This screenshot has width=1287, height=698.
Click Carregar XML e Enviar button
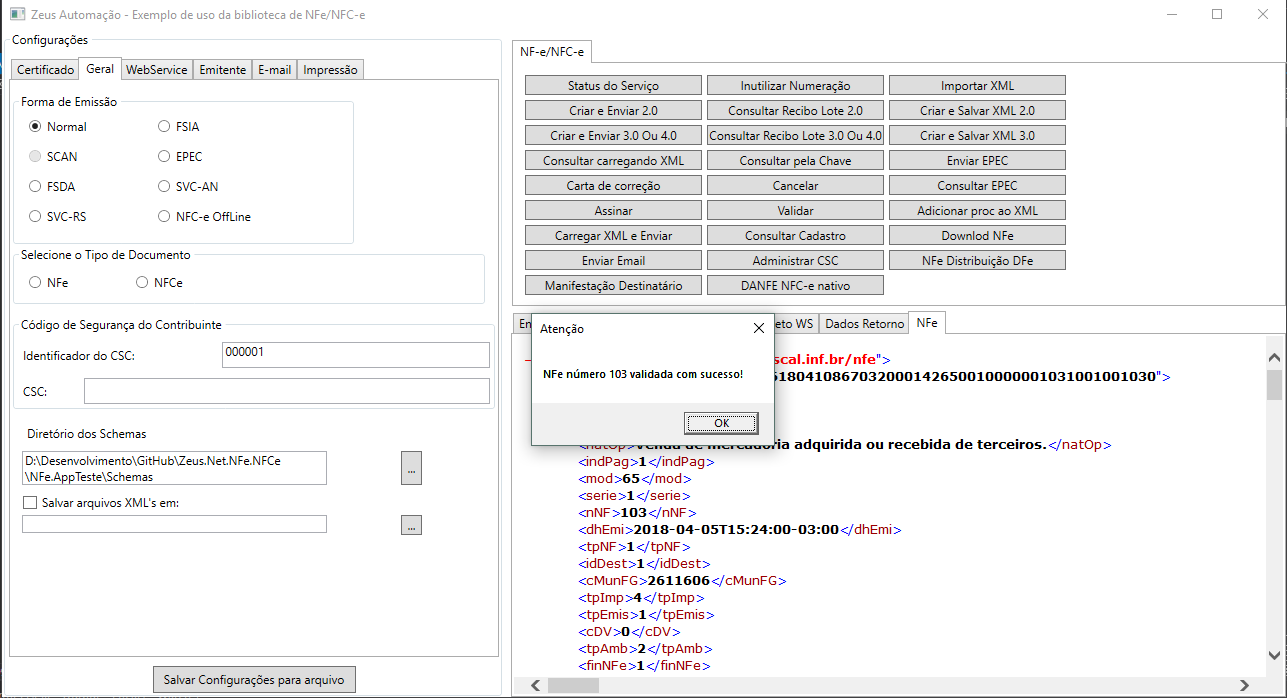(613, 236)
